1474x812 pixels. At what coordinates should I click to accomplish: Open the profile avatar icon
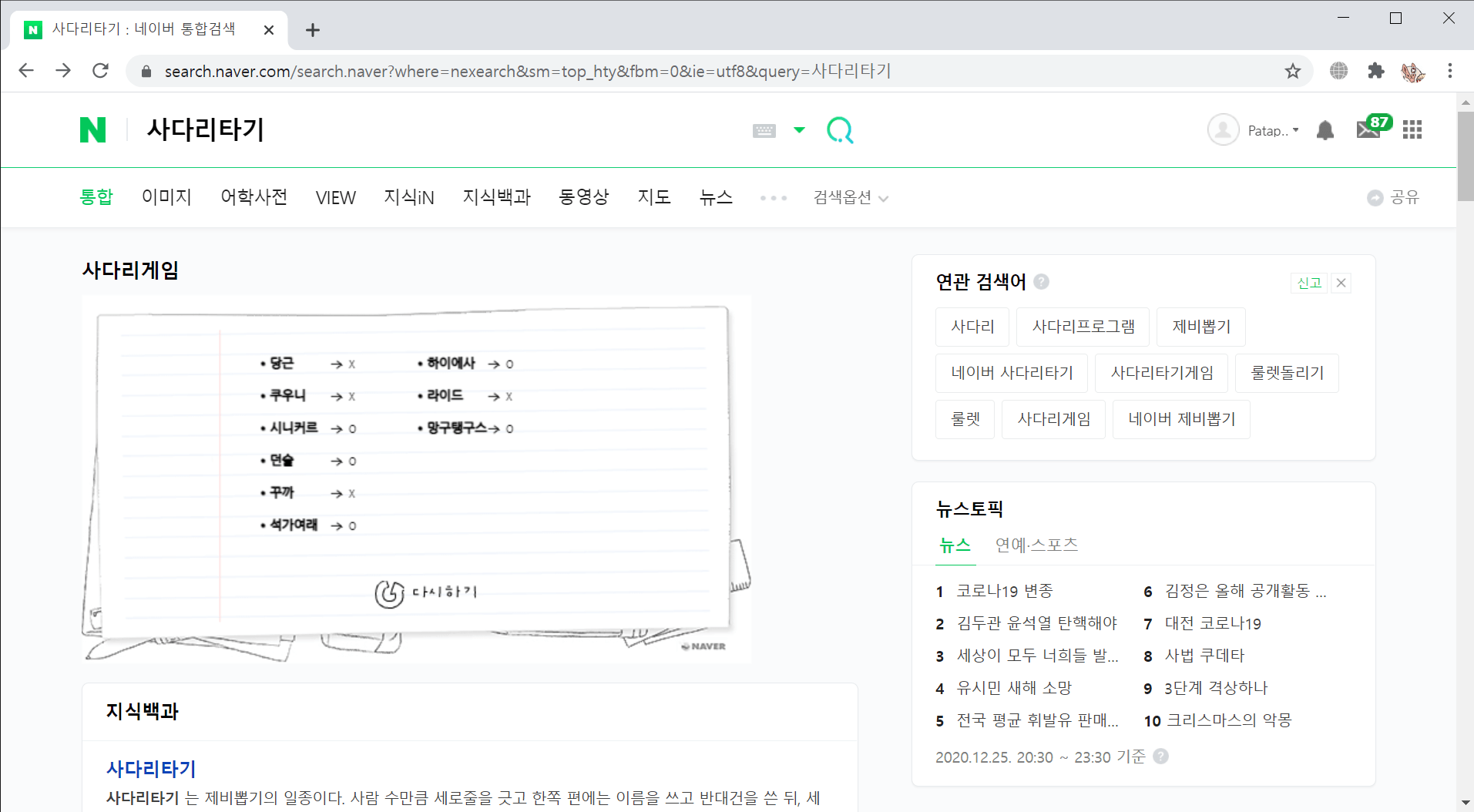point(1223,130)
